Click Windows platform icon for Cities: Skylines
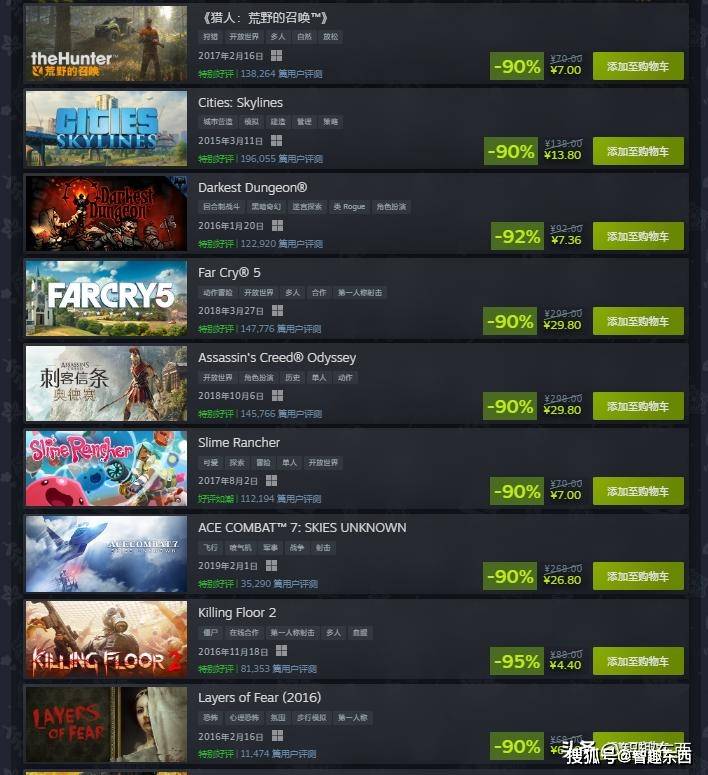Screen dimensions: 708x775 tap(277, 141)
